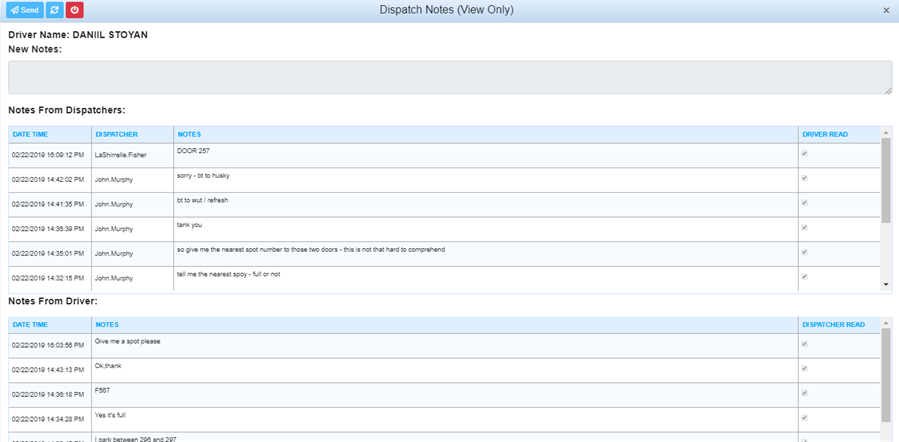Click the DRIVER READ column header

coord(825,134)
